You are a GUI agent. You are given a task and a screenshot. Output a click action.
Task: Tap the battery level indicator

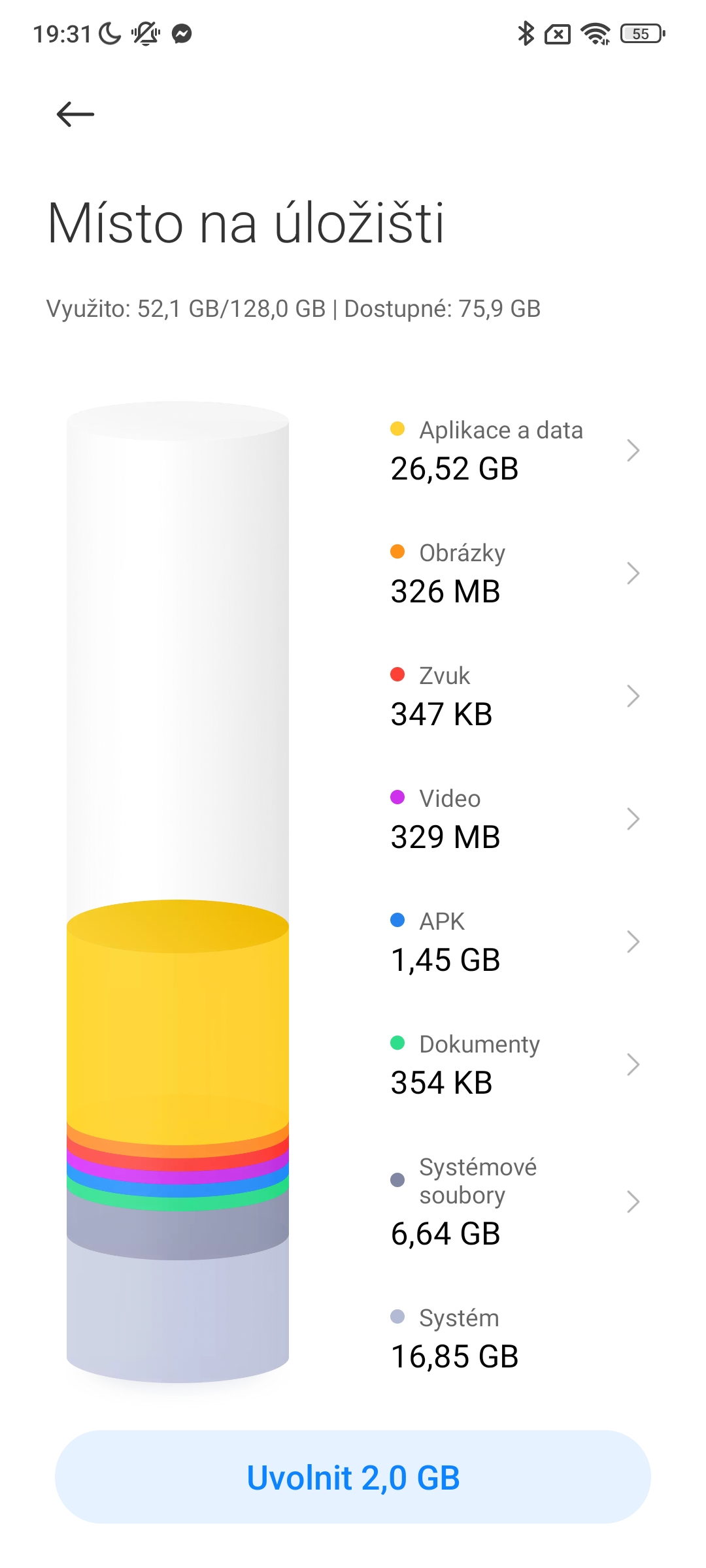point(643,33)
